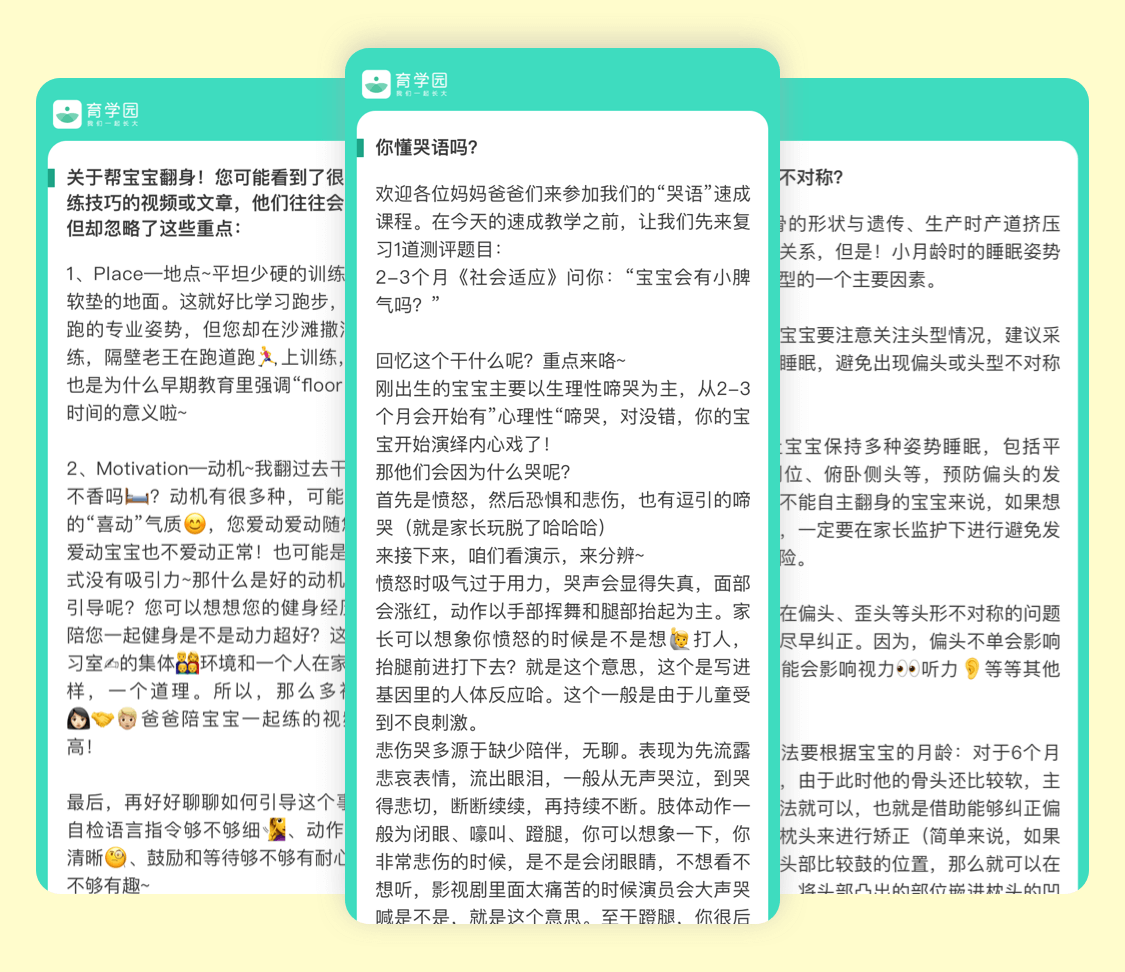Click the ear emoji after 听力
Viewport: 1125px width, 972px height.
(x=971, y=669)
